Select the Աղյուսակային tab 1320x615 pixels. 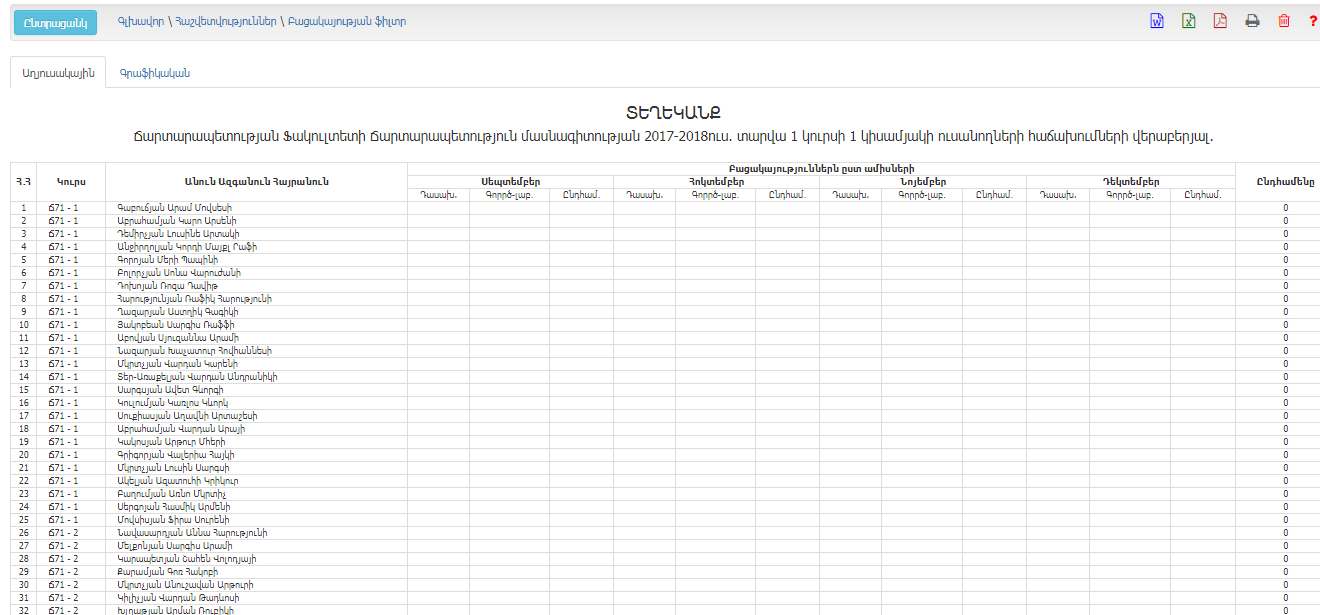[58, 73]
